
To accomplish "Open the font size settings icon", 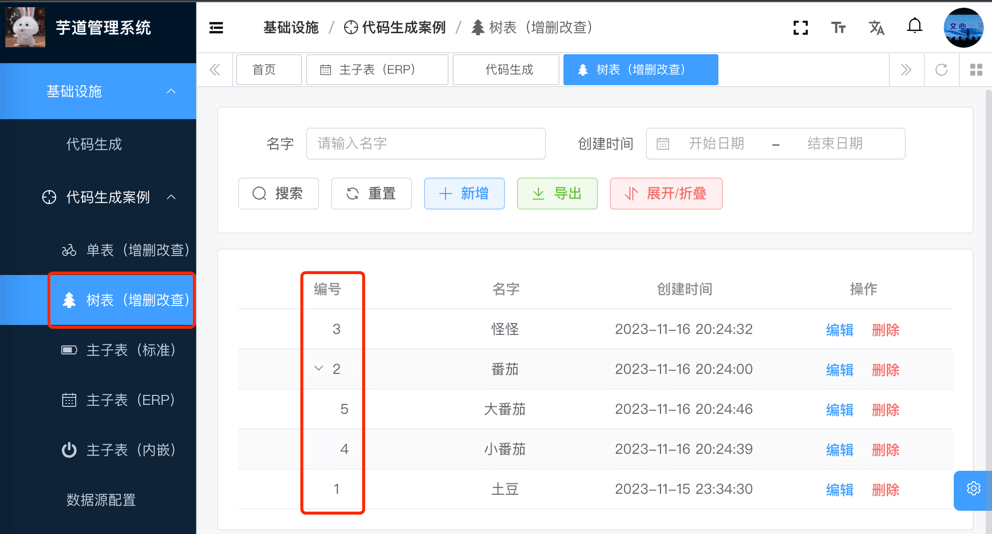I will [x=838, y=28].
